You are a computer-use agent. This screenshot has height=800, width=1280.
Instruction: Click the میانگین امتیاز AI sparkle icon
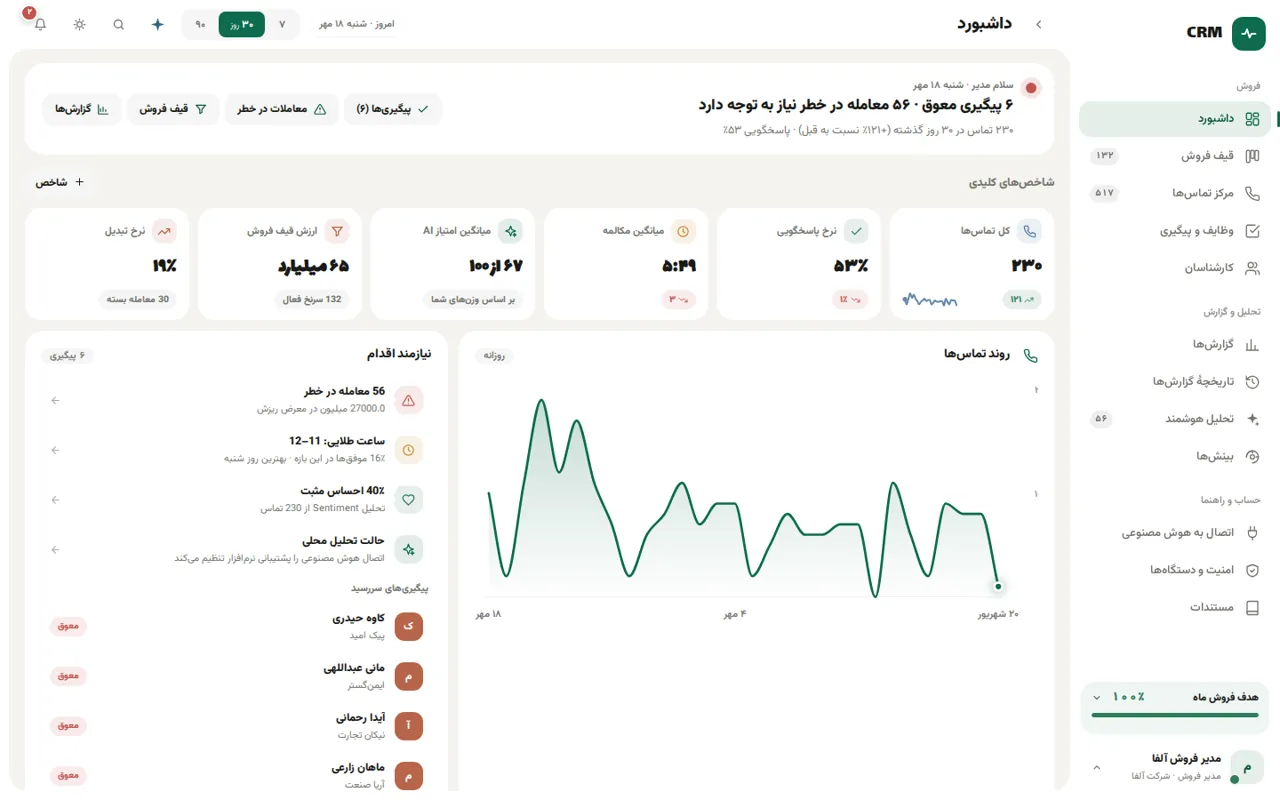tap(511, 231)
